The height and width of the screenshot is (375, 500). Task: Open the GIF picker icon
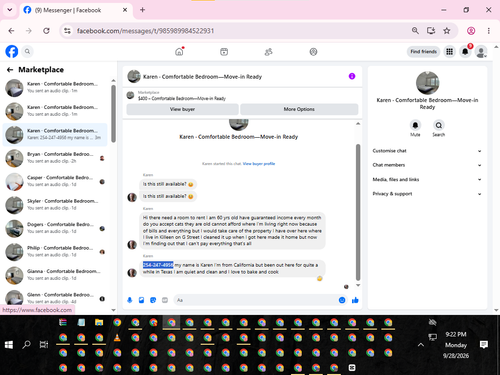tap(165, 300)
